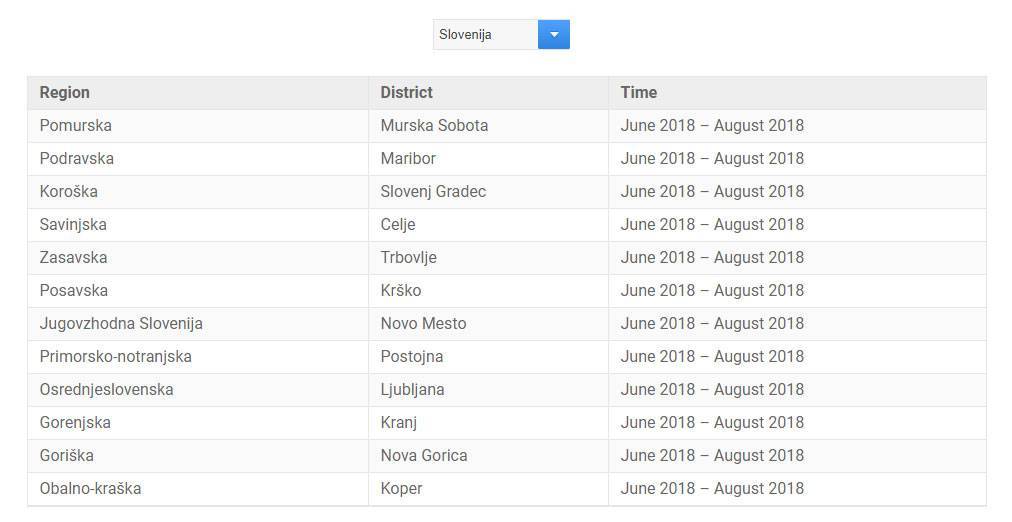Click the Podravska region row

tap(77, 159)
